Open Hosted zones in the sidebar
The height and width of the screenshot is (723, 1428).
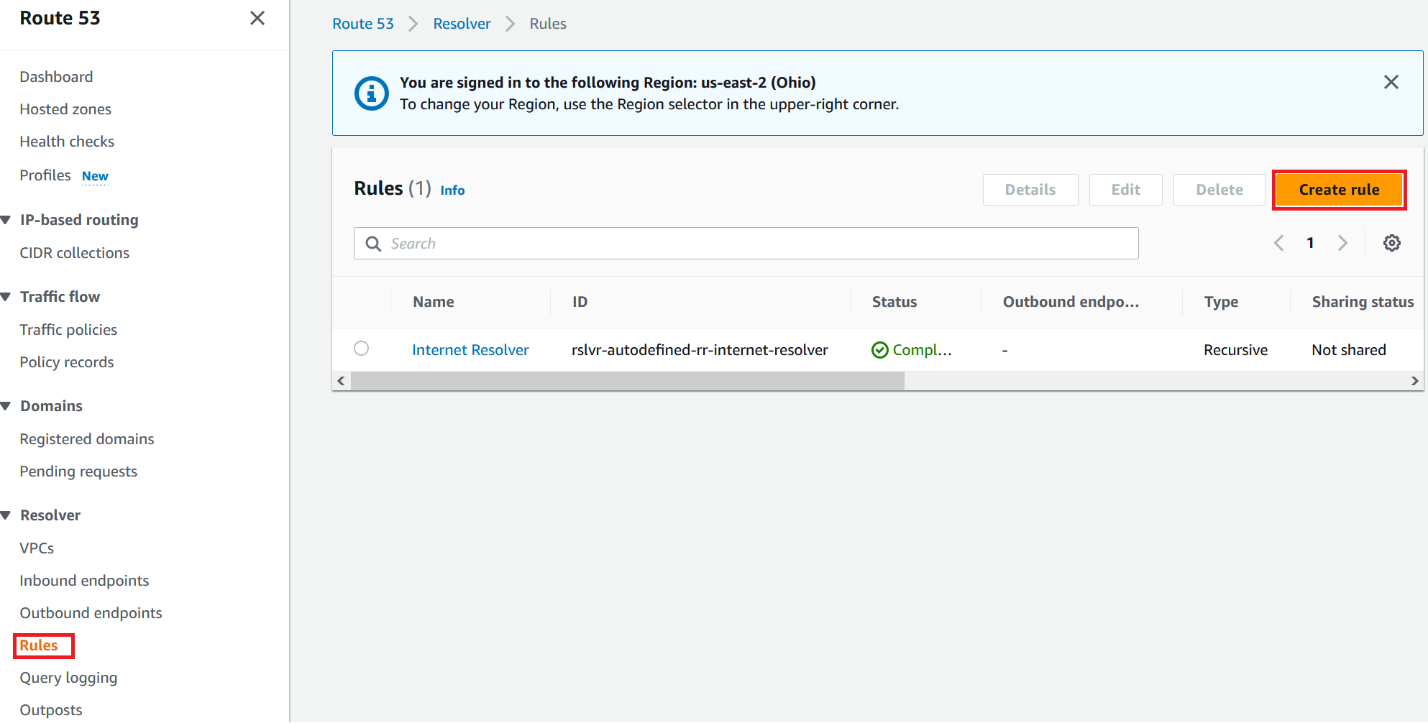click(x=66, y=109)
